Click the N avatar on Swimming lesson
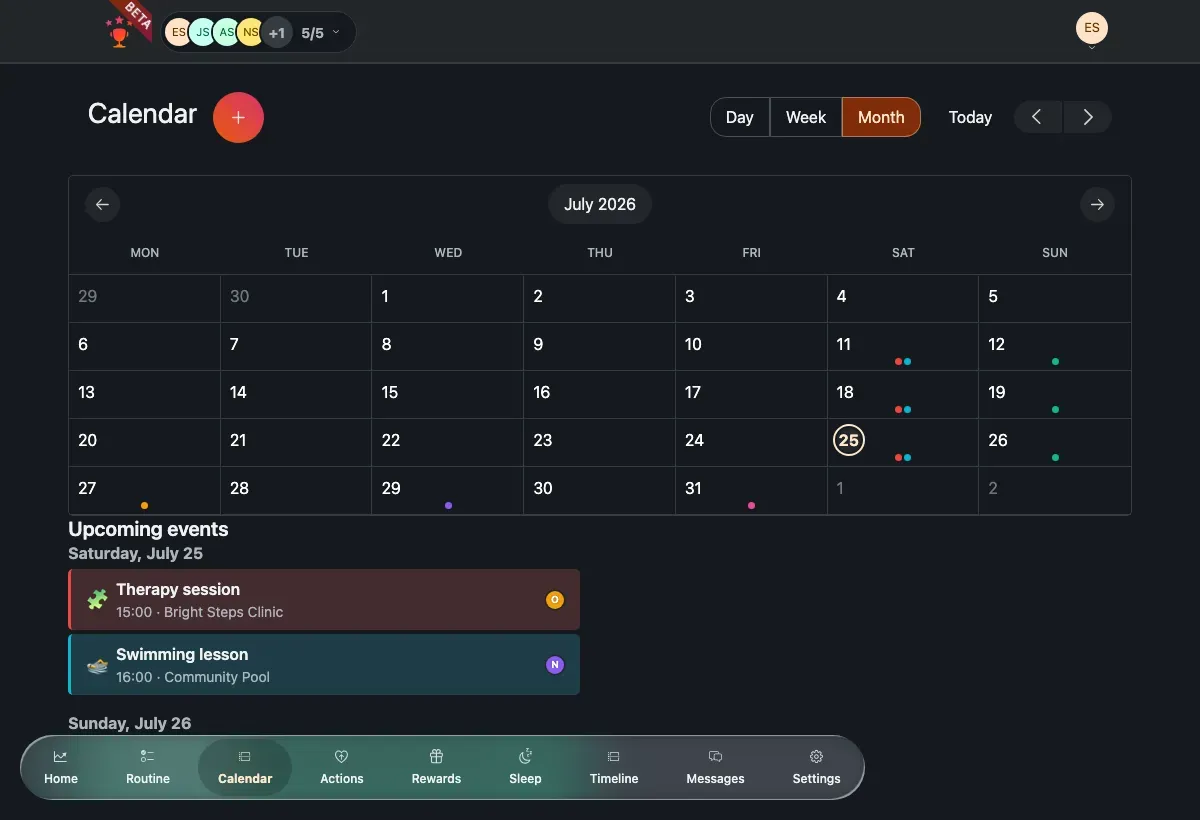The width and height of the screenshot is (1200, 820). click(555, 665)
